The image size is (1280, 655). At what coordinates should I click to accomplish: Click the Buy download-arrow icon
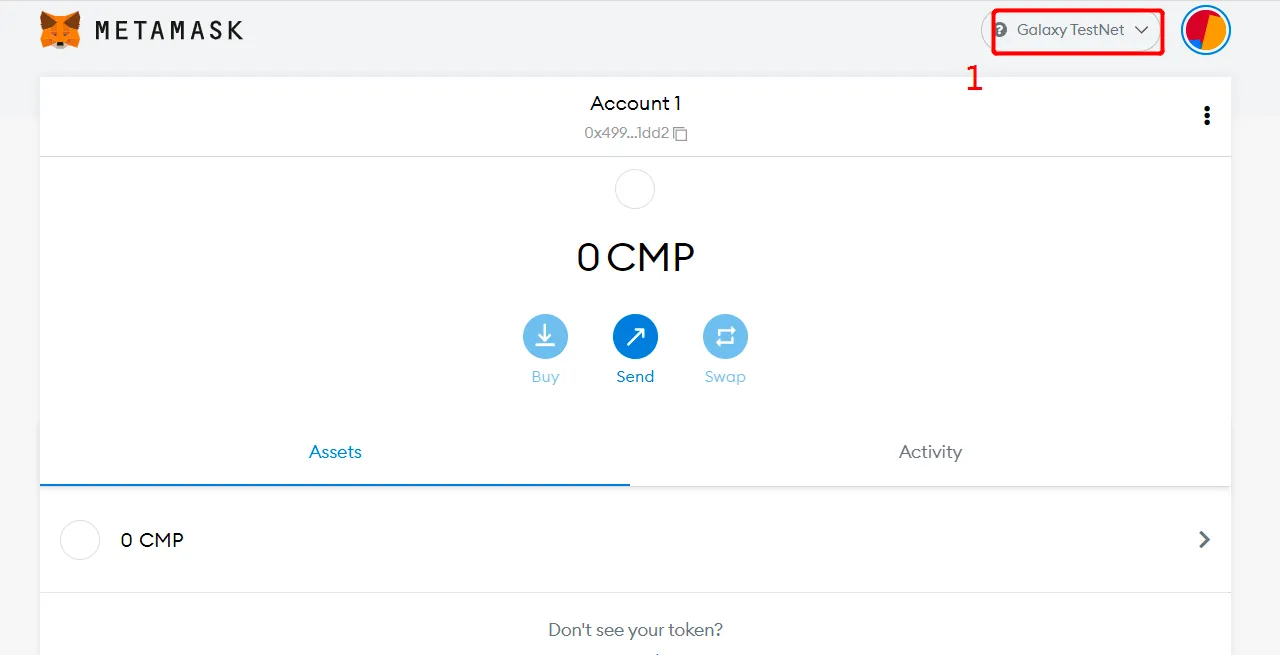coord(545,337)
